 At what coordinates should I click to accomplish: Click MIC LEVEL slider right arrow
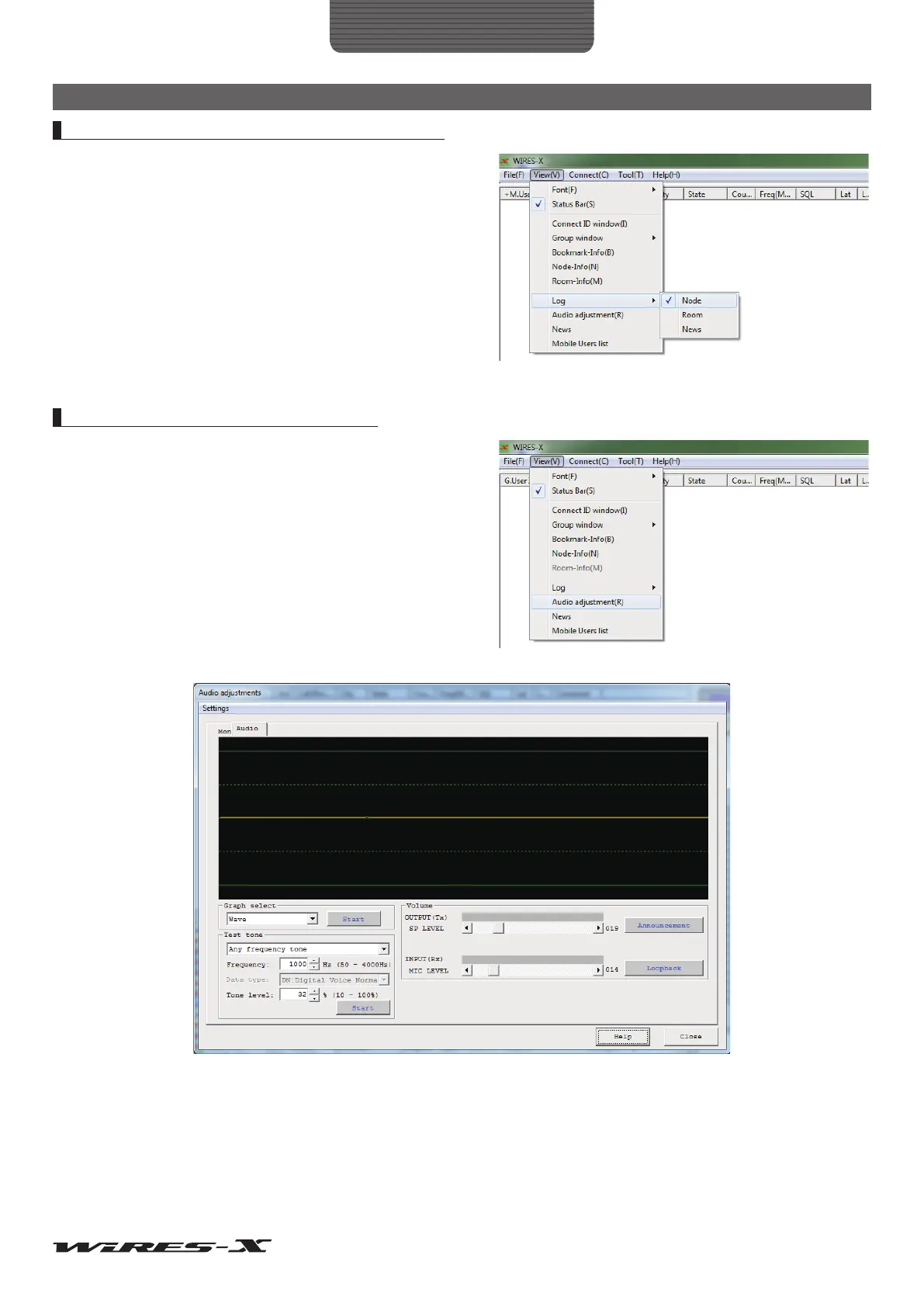[x=598, y=970]
